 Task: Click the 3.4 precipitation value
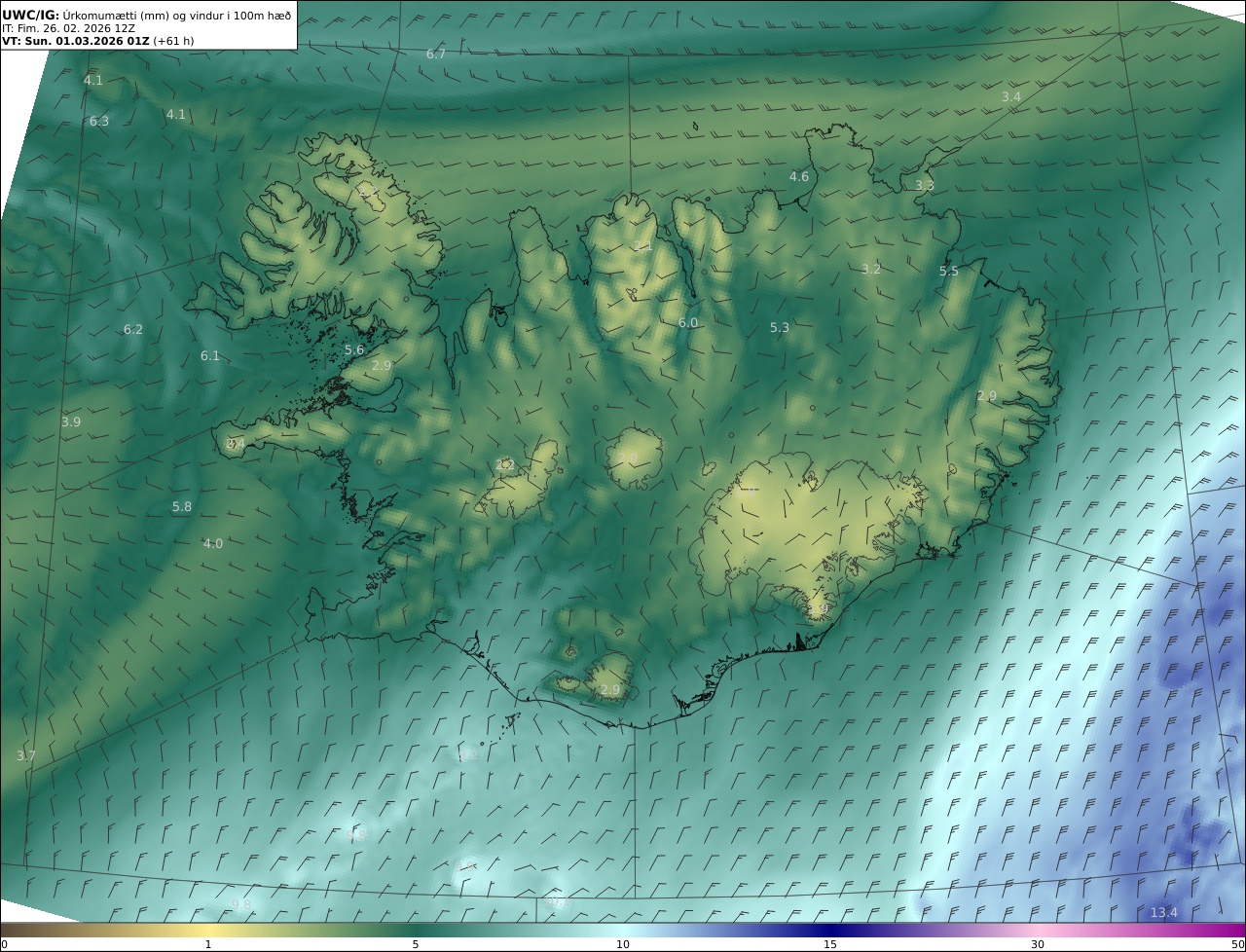tap(1011, 97)
